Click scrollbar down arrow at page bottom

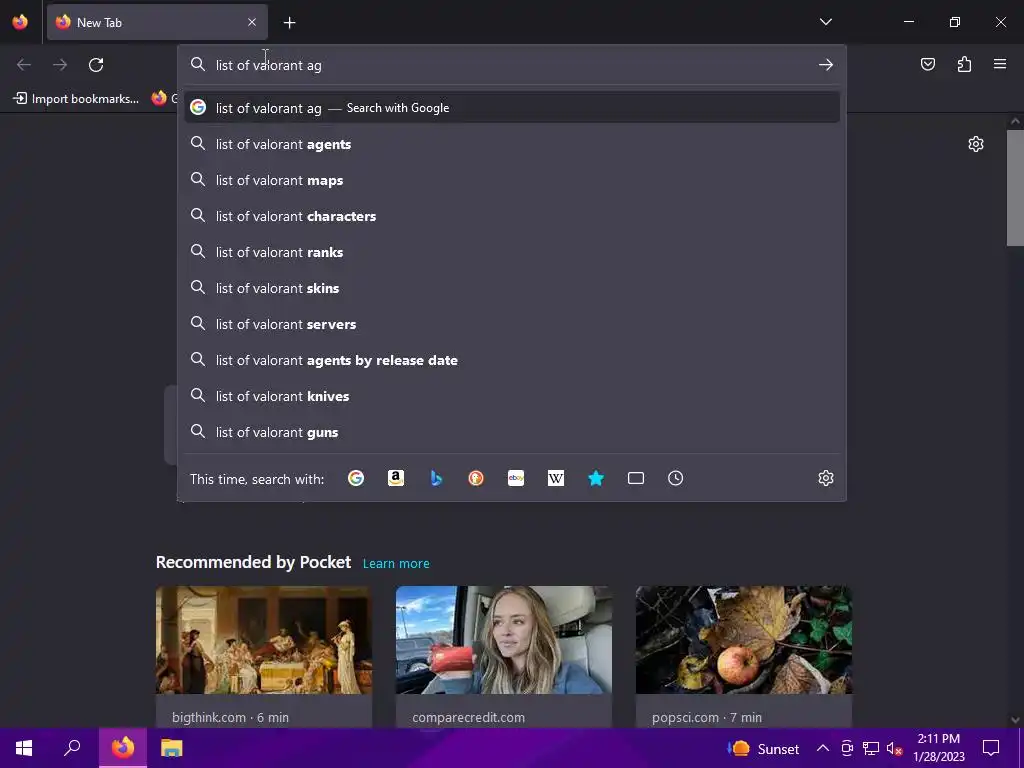(1015, 720)
